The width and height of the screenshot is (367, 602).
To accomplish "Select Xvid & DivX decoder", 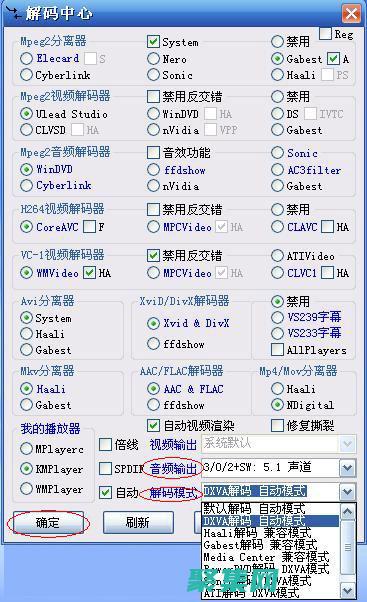I will pos(153,323).
